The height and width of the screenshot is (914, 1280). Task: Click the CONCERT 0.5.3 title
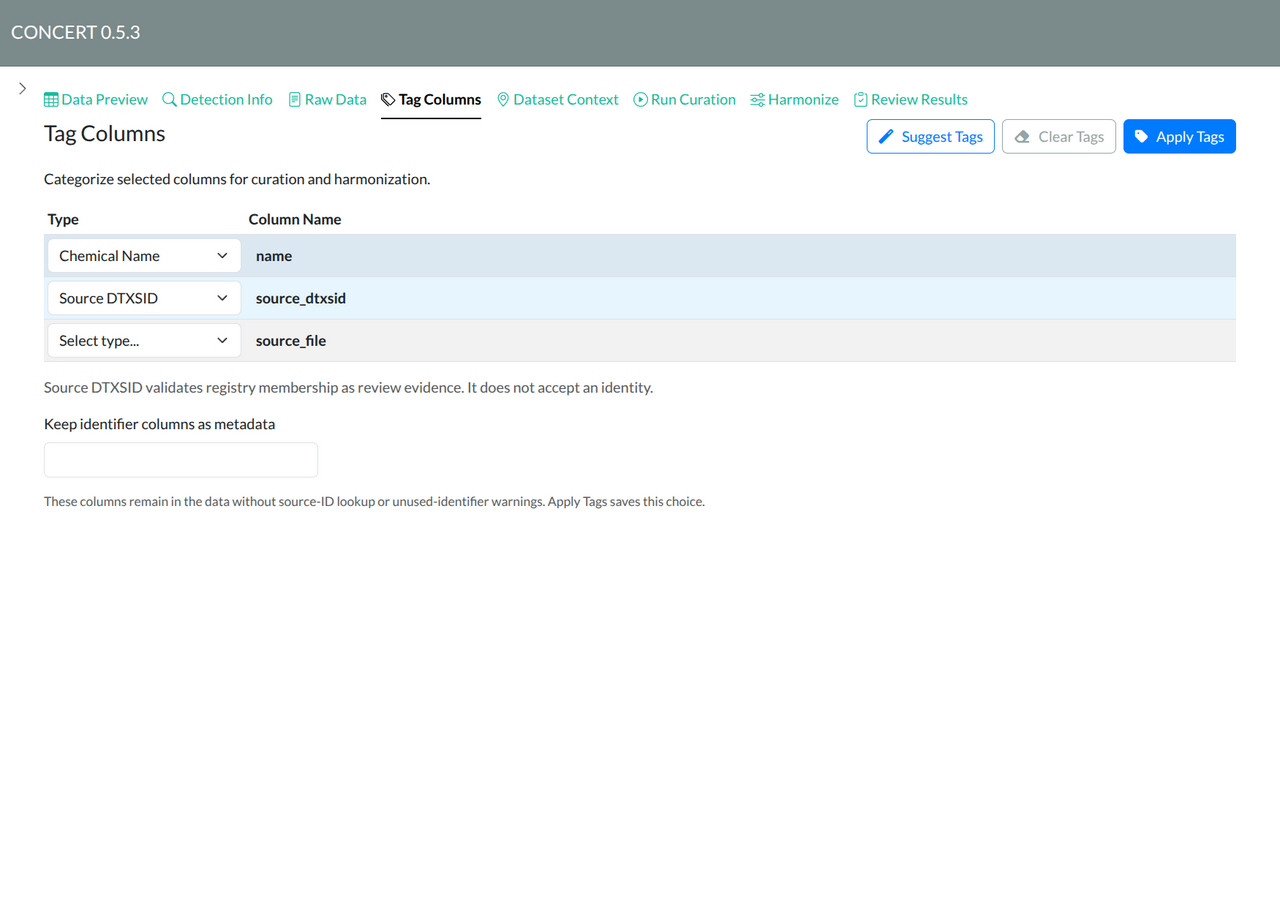(76, 32)
